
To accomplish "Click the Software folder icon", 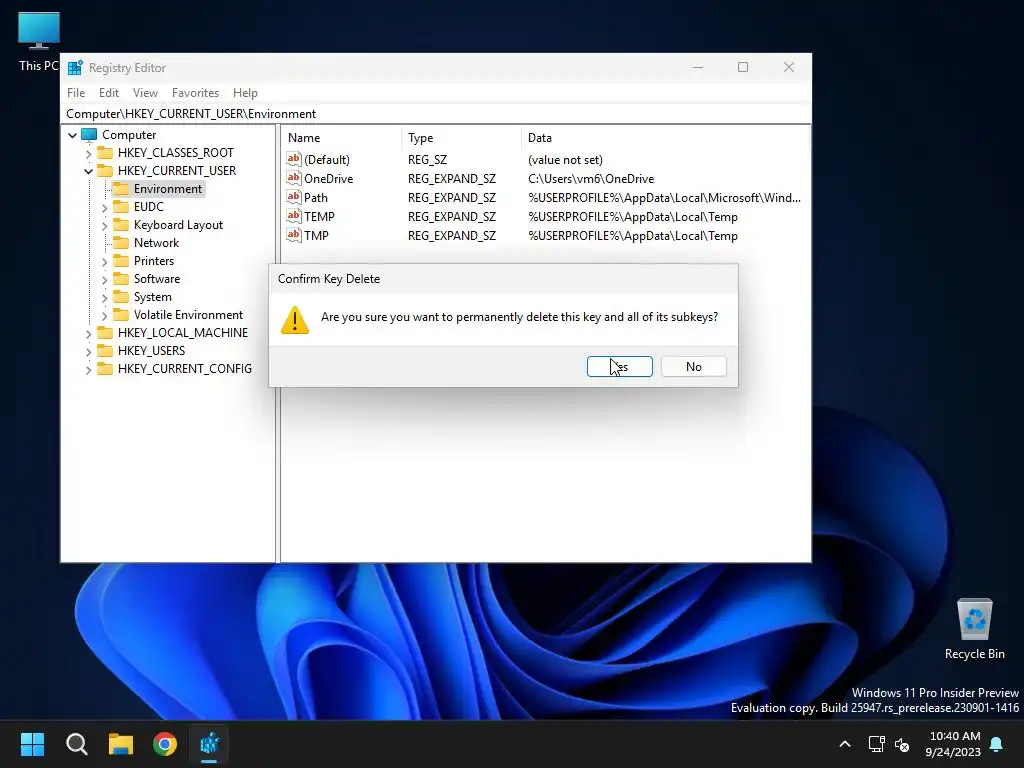I will click(x=121, y=278).
